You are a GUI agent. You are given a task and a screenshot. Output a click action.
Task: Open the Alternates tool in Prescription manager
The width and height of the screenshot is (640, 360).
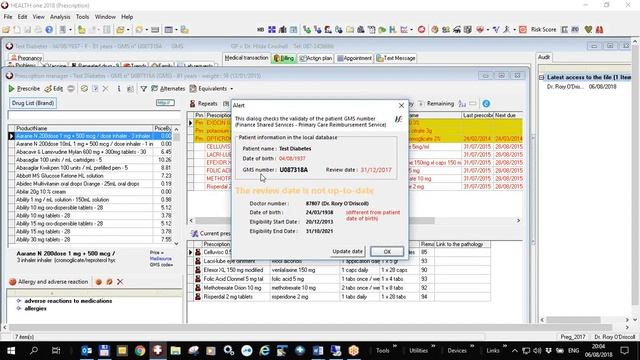click(x=168, y=89)
